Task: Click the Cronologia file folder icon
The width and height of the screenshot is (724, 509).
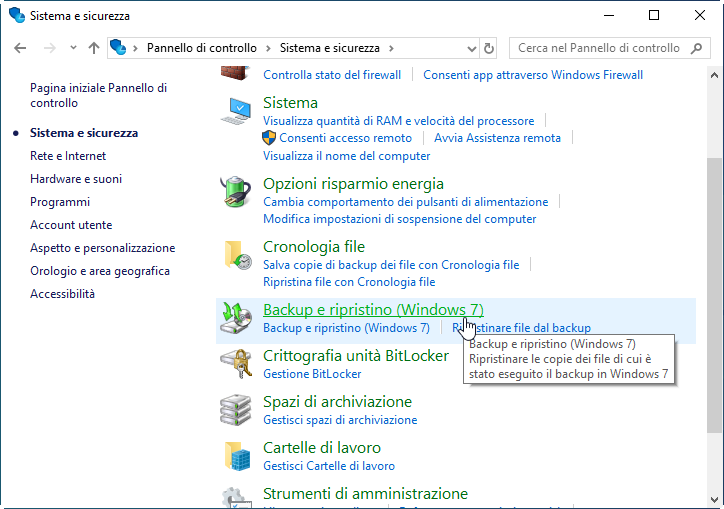Action: (x=237, y=254)
